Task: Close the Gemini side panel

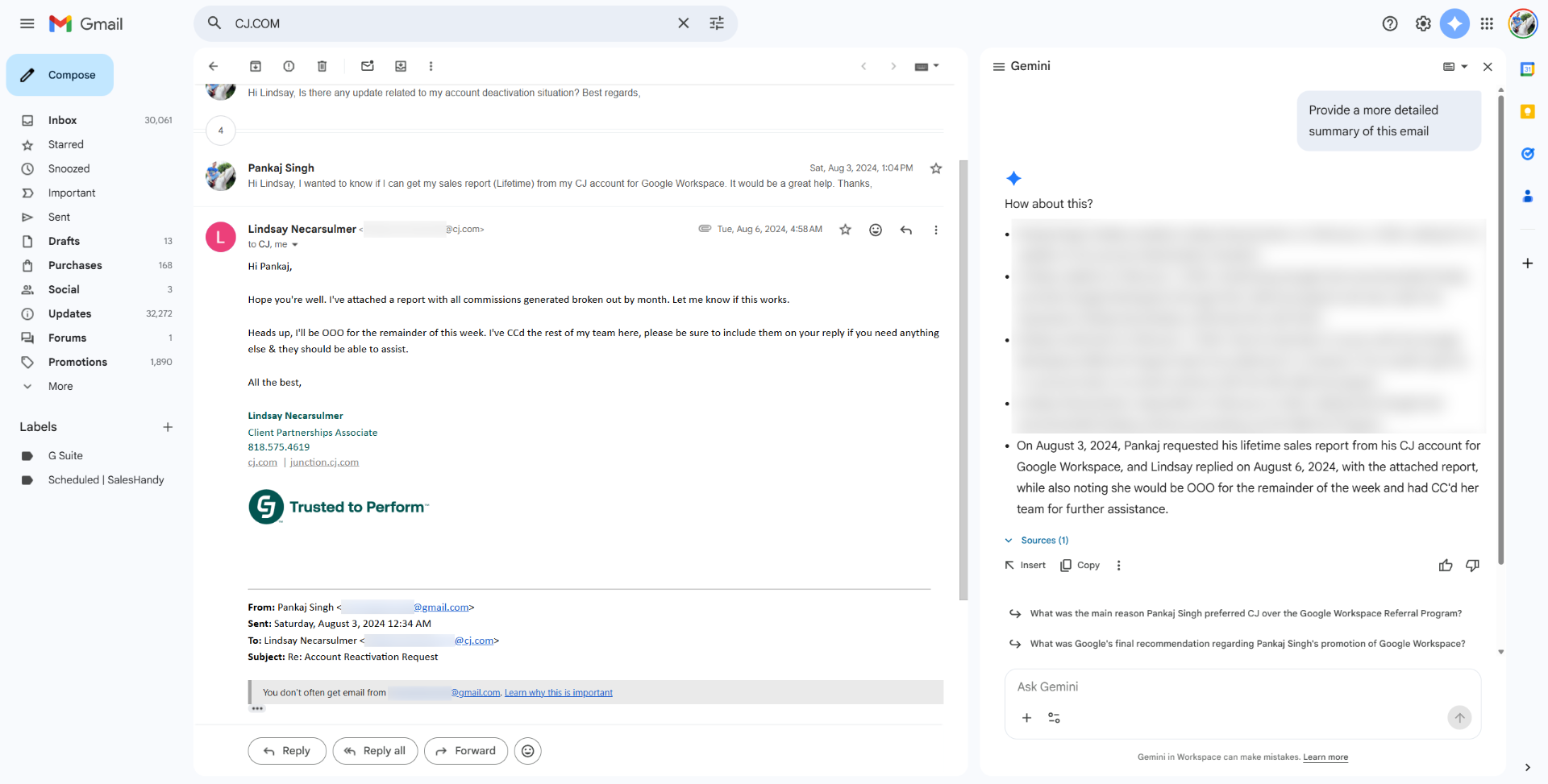Action: pyautogui.click(x=1488, y=67)
